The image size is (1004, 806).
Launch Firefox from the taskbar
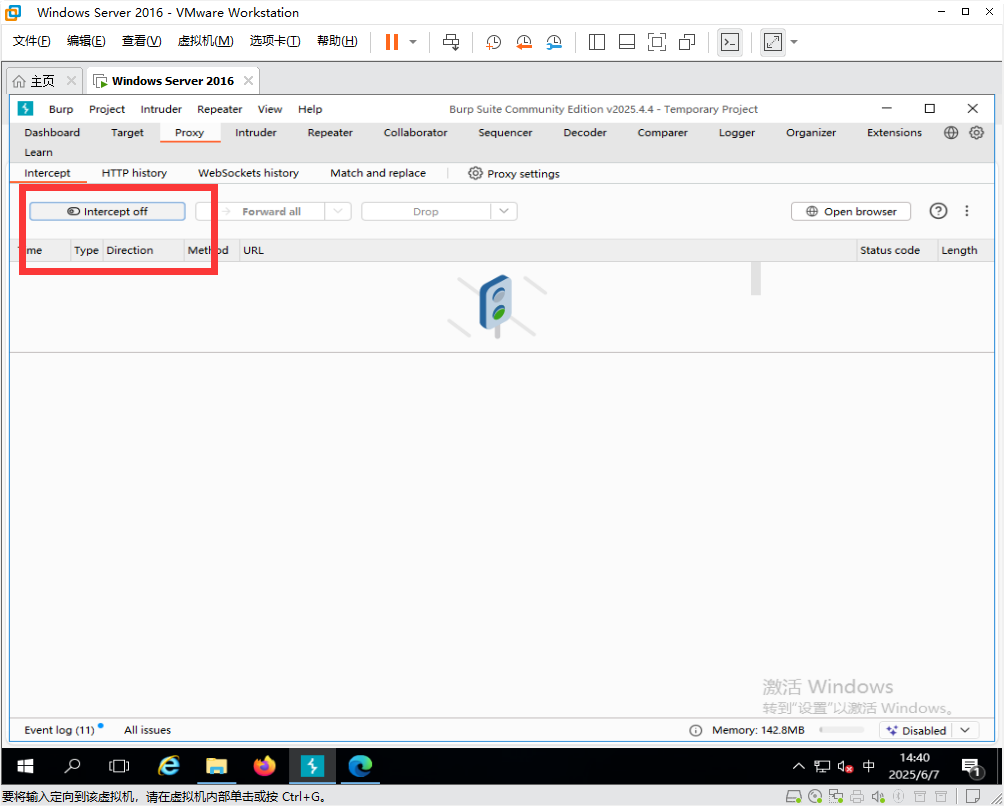pos(264,766)
